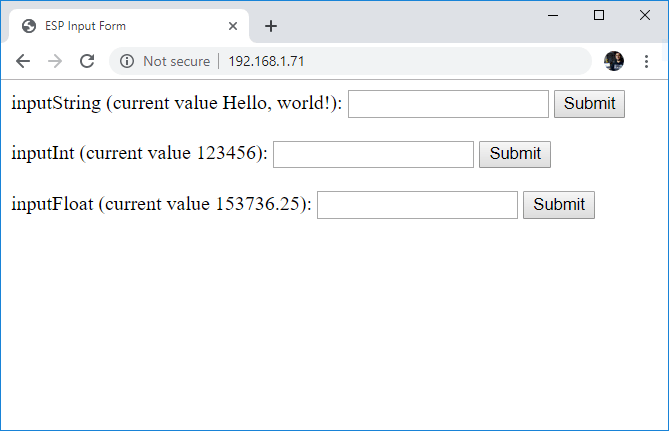This screenshot has width=669, height=431.
Task: Maximize the browser window
Action: tap(599, 15)
